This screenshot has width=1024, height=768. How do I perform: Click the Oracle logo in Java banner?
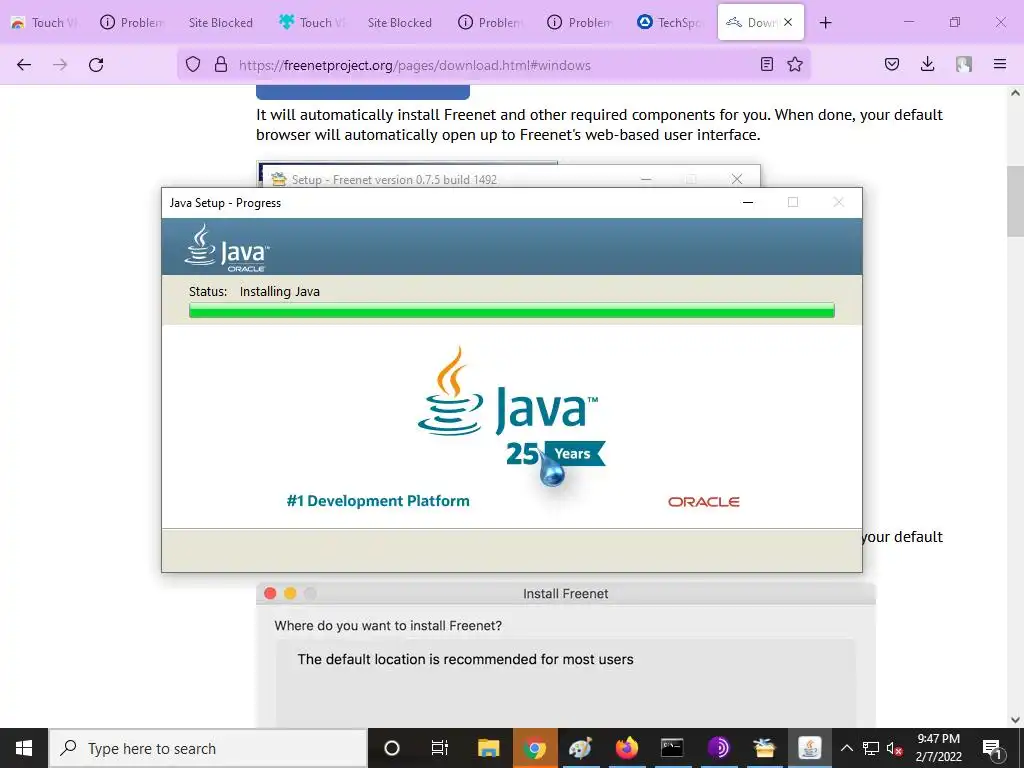tap(703, 502)
